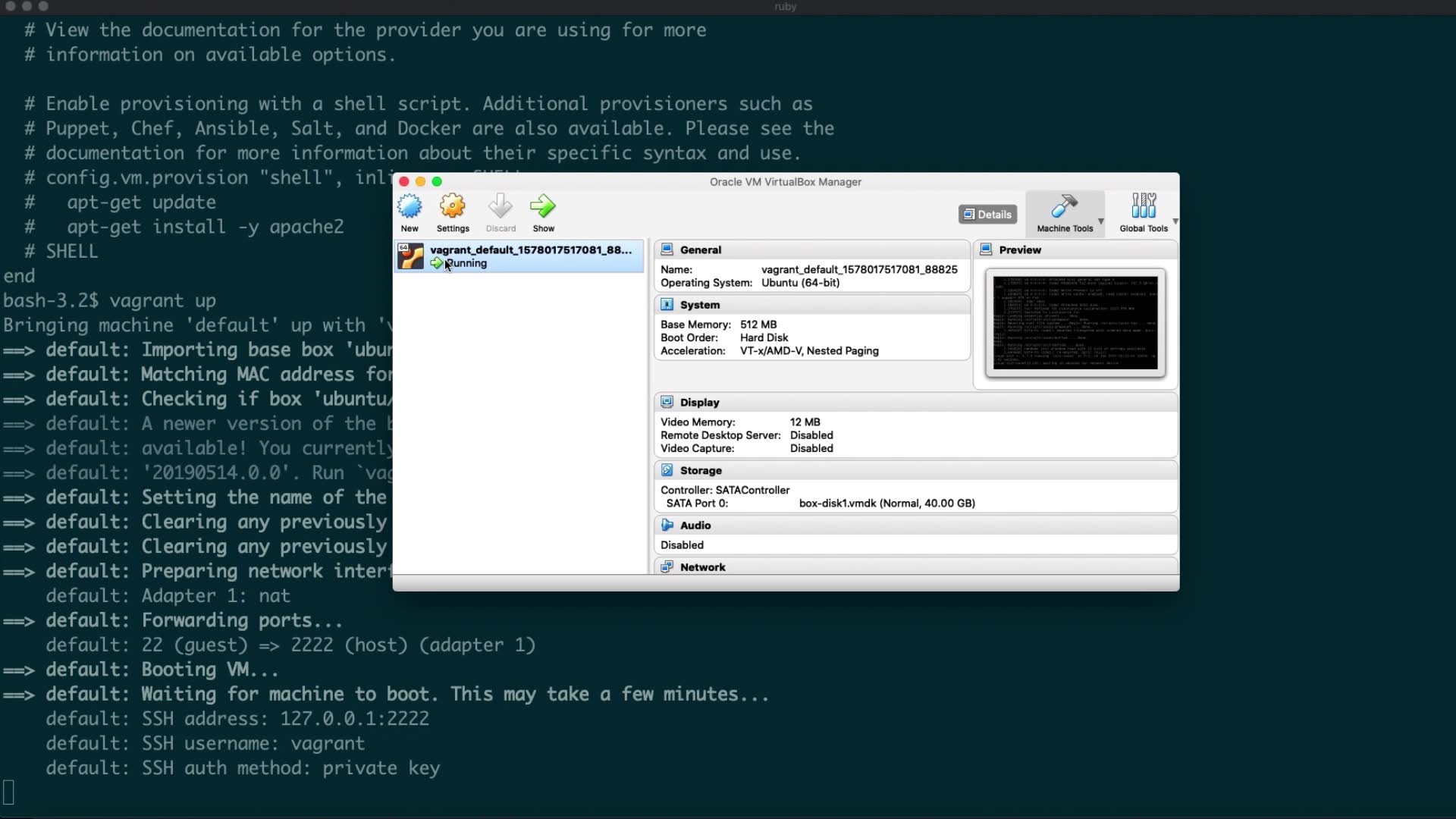Click the Storage section disk icon

pos(667,470)
